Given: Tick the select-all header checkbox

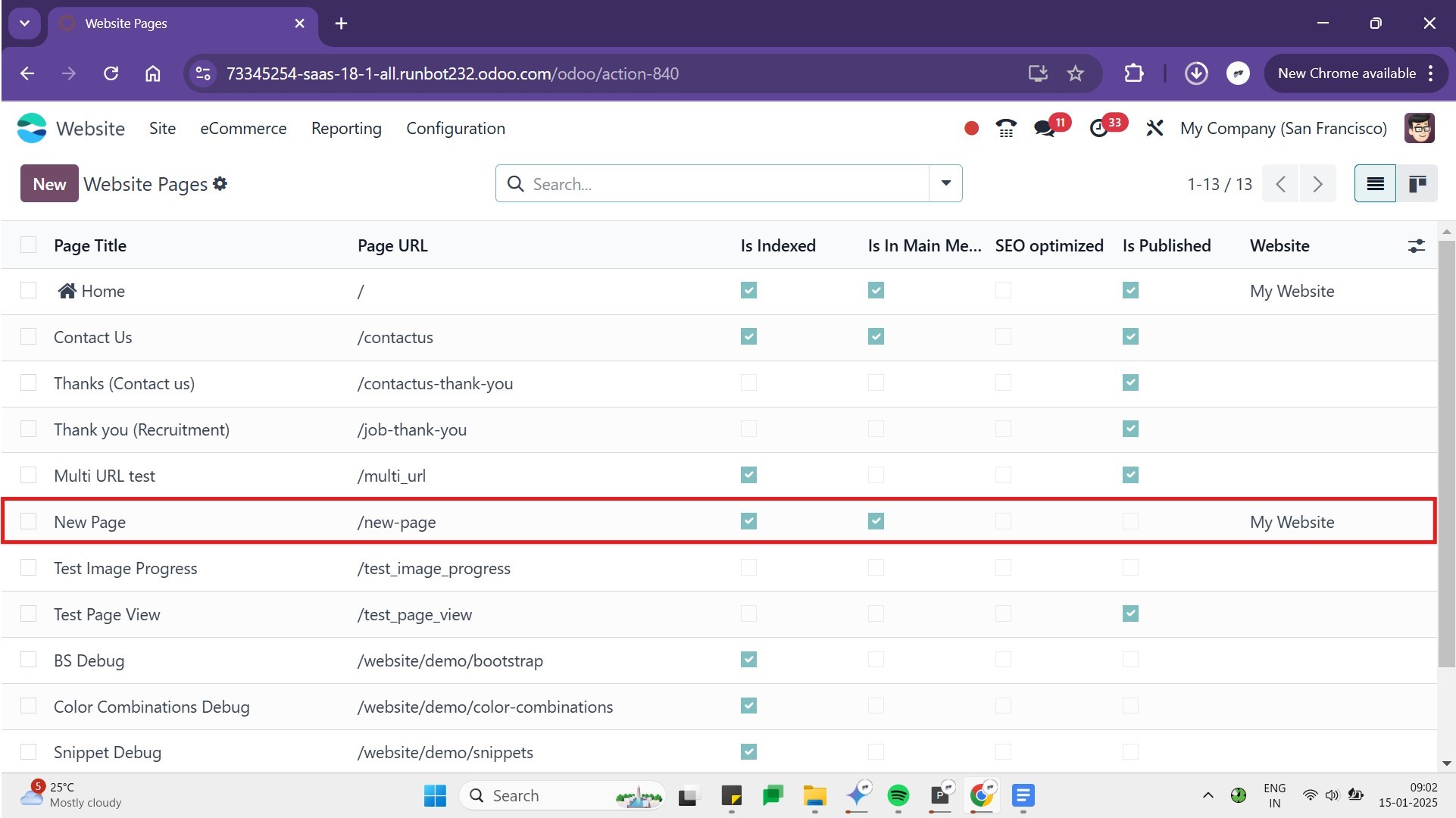Looking at the screenshot, I should tap(29, 245).
